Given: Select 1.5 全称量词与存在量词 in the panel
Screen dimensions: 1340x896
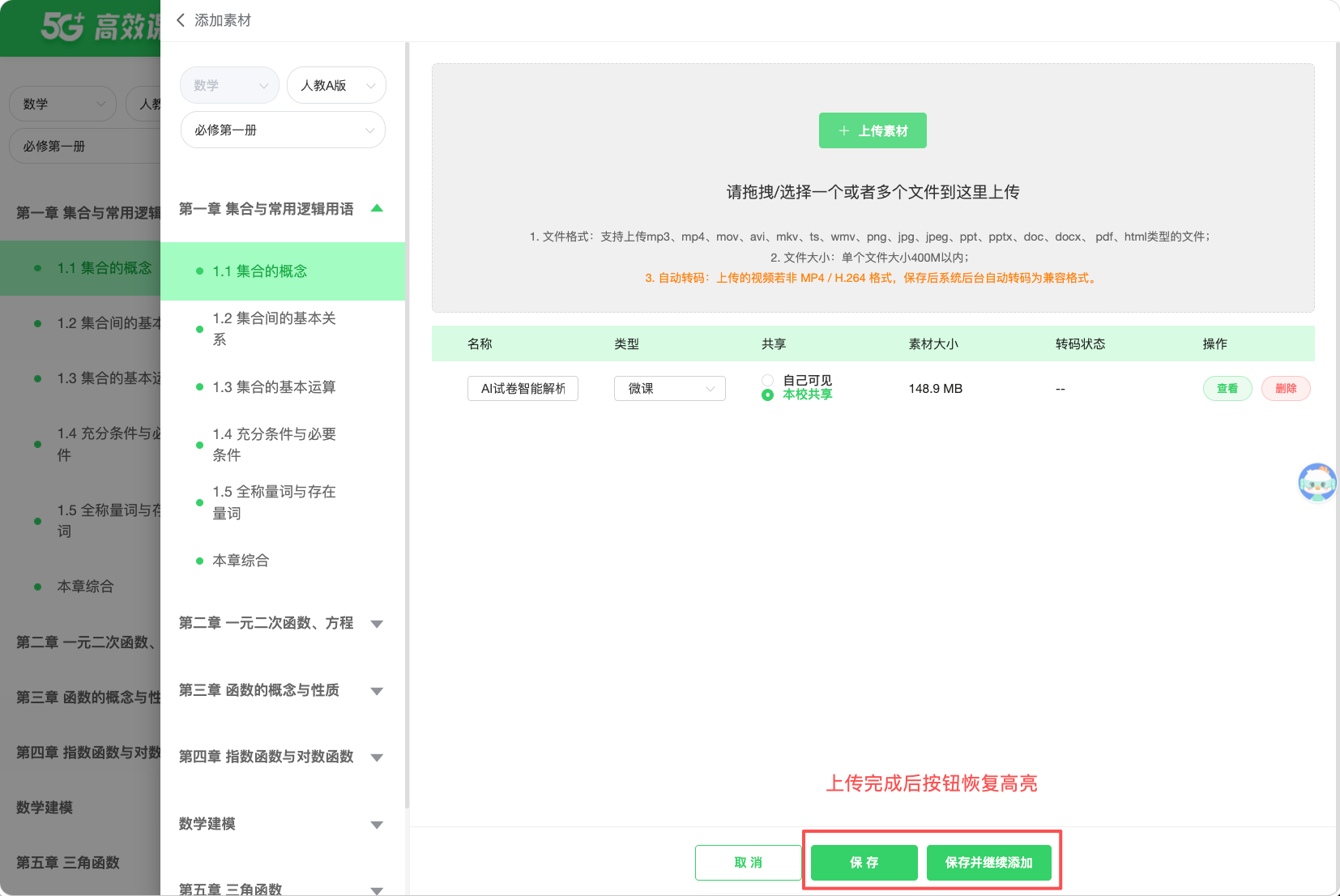Looking at the screenshot, I should point(283,502).
